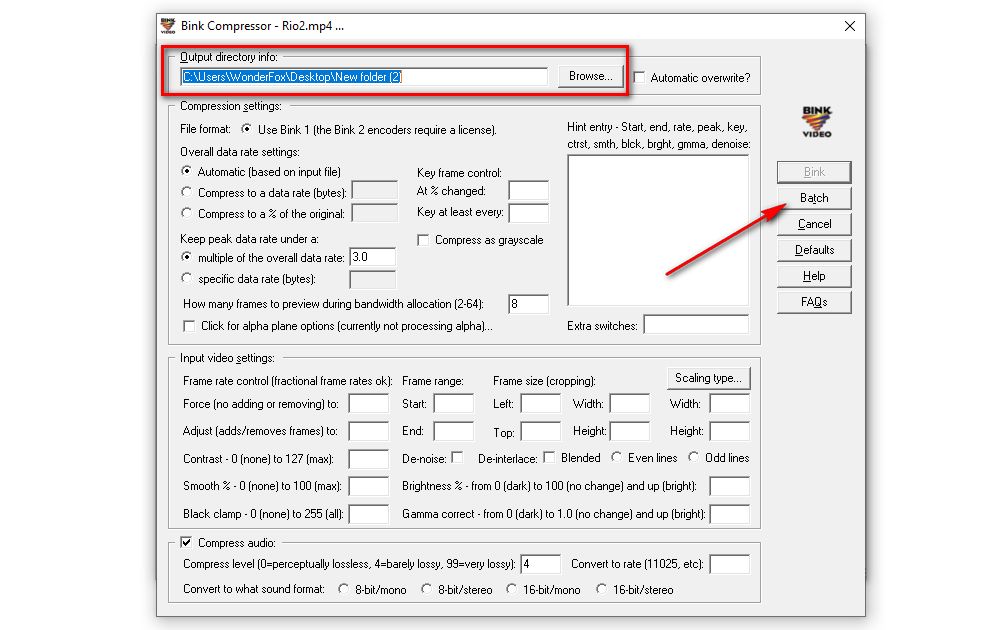Click the Convert to rate field
Viewport: 1000px width, 630px height.
click(x=730, y=564)
